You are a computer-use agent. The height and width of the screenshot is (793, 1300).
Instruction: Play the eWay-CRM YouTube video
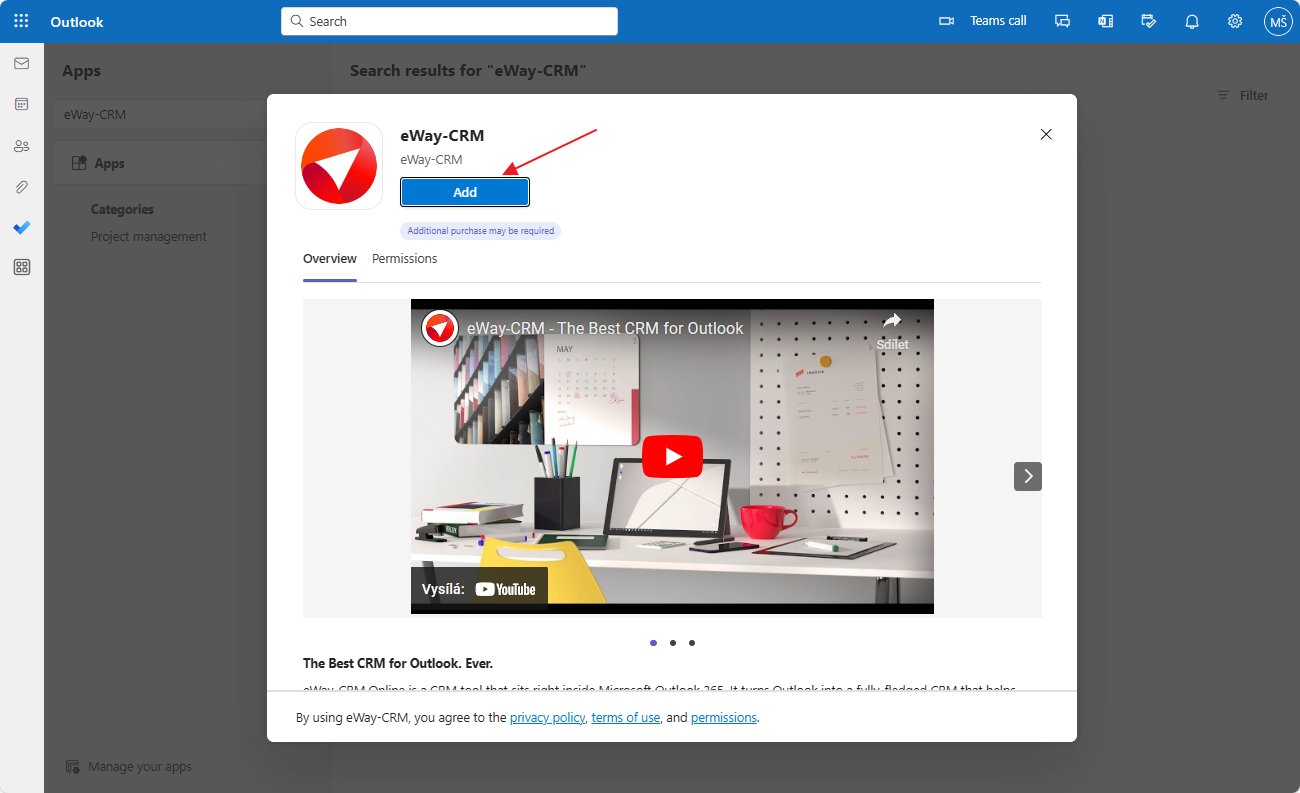[672, 456]
